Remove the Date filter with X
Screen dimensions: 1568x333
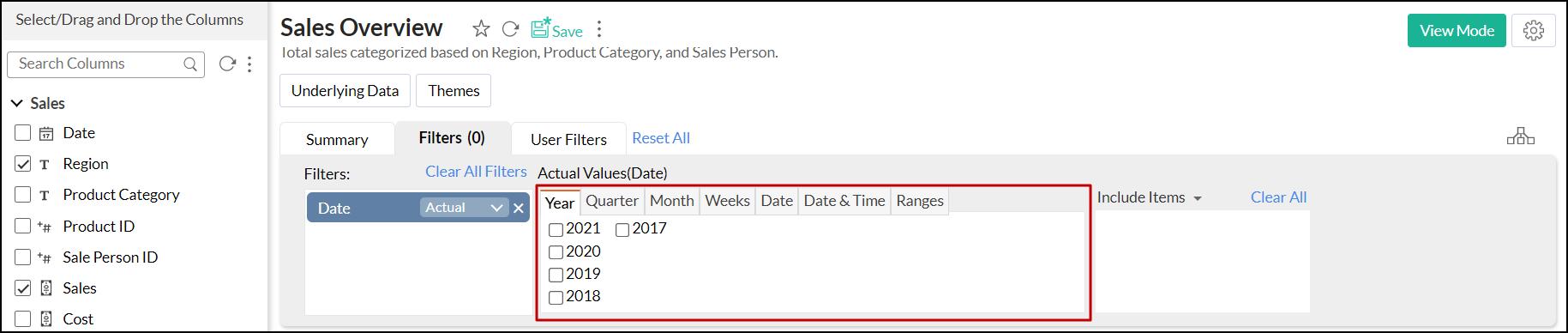click(519, 208)
